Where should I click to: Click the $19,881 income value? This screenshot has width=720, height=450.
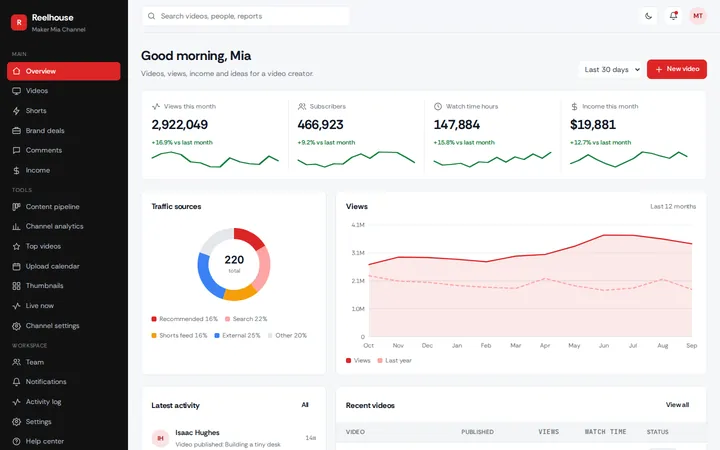pyautogui.click(x=593, y=125)
